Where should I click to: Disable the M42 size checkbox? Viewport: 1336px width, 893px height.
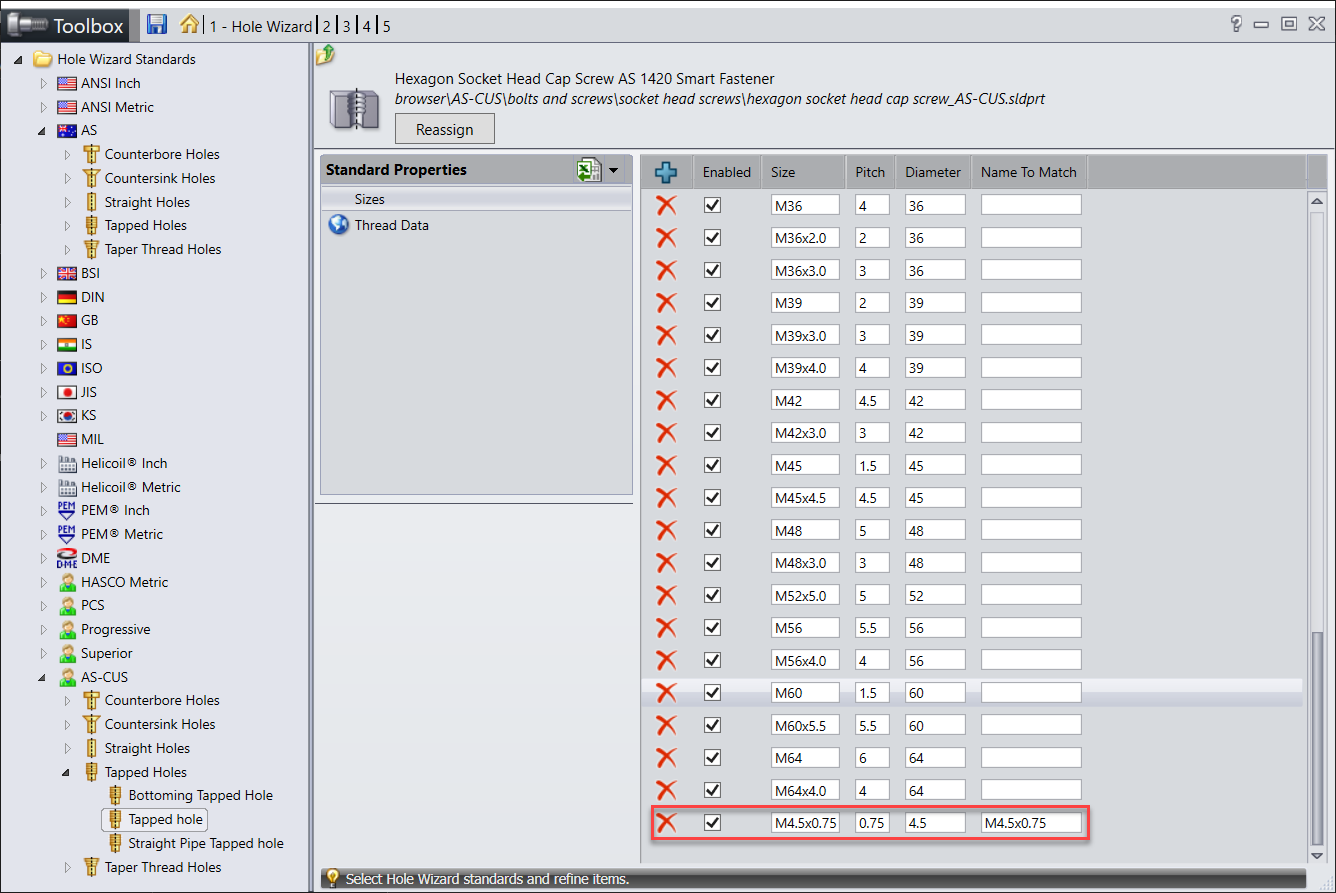tap(712, 400)
